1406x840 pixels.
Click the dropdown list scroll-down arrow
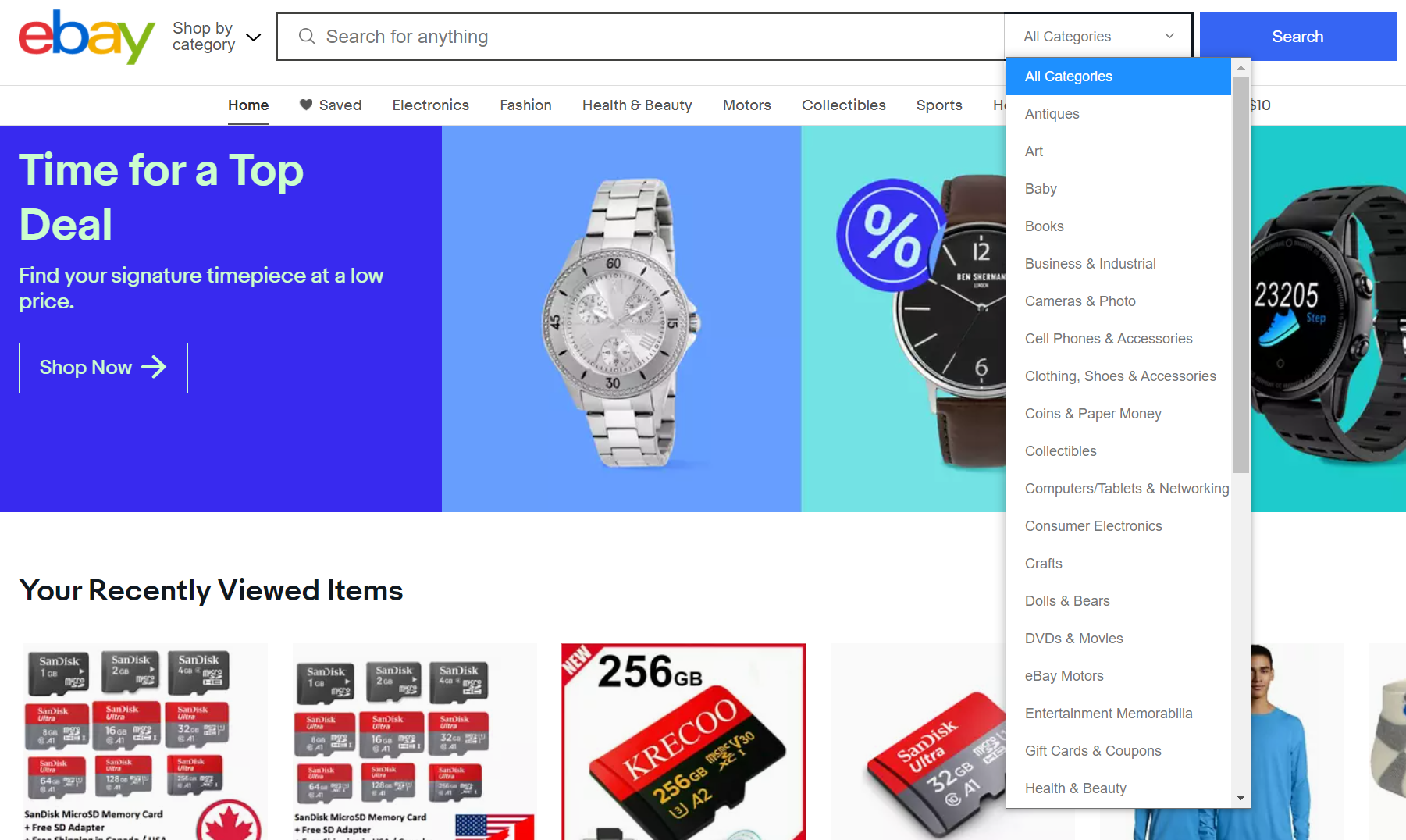click(x=1240, y=798)
